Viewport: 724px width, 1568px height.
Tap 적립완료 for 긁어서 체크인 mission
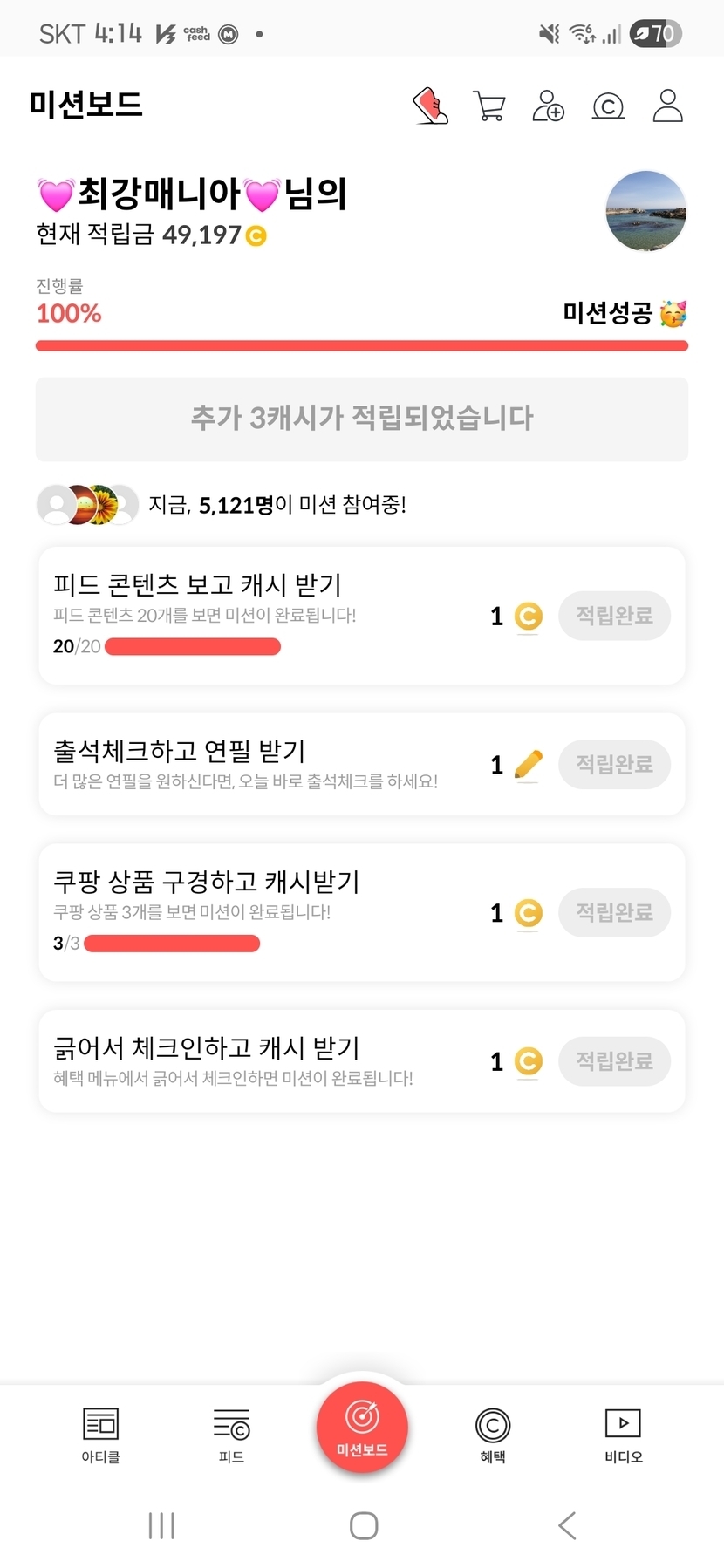[614, 1060]
